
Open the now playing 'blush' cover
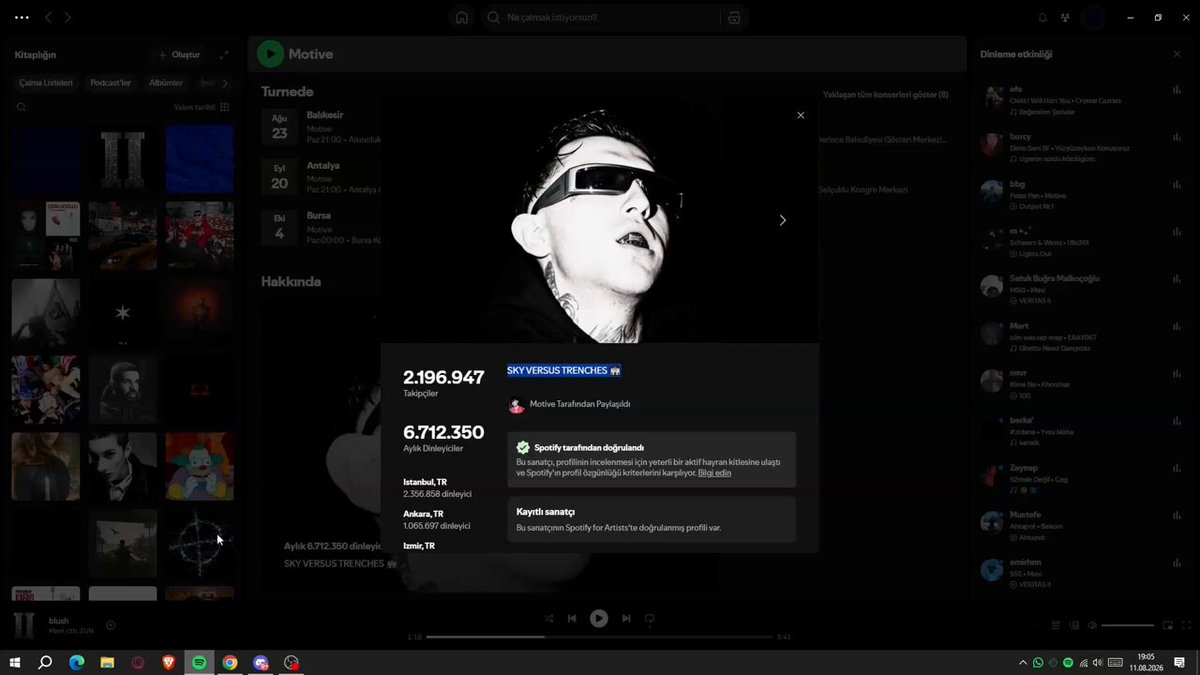click(x=25, y=625)
